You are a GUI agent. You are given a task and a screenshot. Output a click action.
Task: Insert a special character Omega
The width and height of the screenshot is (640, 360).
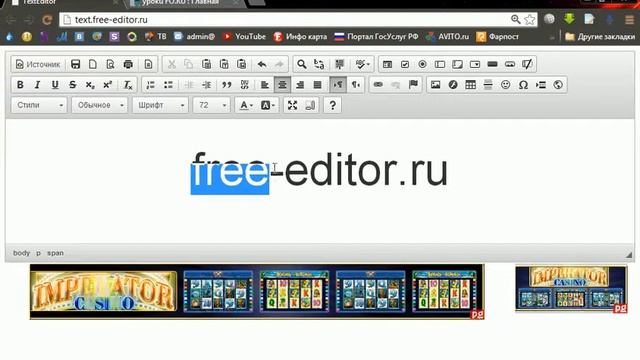pyautogui.click(x=523, y=84)
